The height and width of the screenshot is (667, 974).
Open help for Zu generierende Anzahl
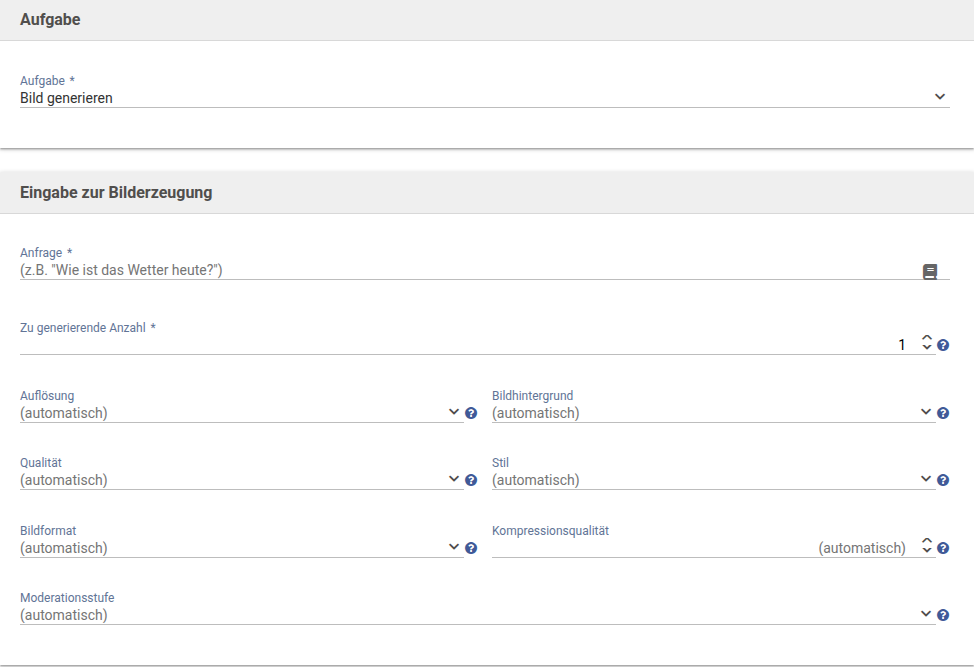pyautogui.click(x=943, y=345)
